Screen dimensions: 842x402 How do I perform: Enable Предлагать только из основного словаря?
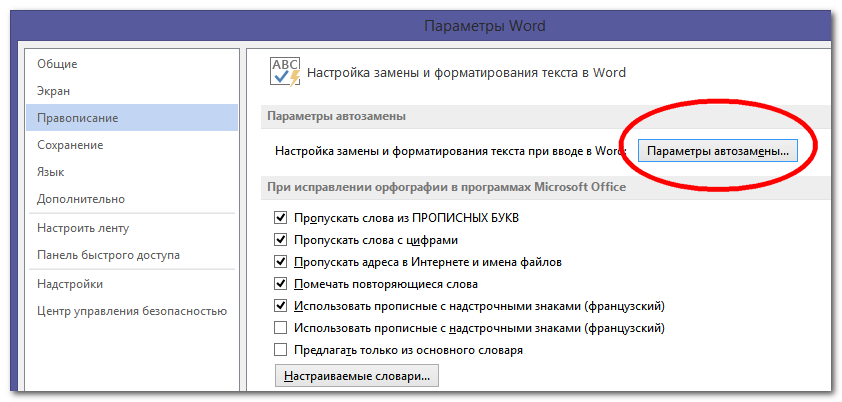pos(281,350)
